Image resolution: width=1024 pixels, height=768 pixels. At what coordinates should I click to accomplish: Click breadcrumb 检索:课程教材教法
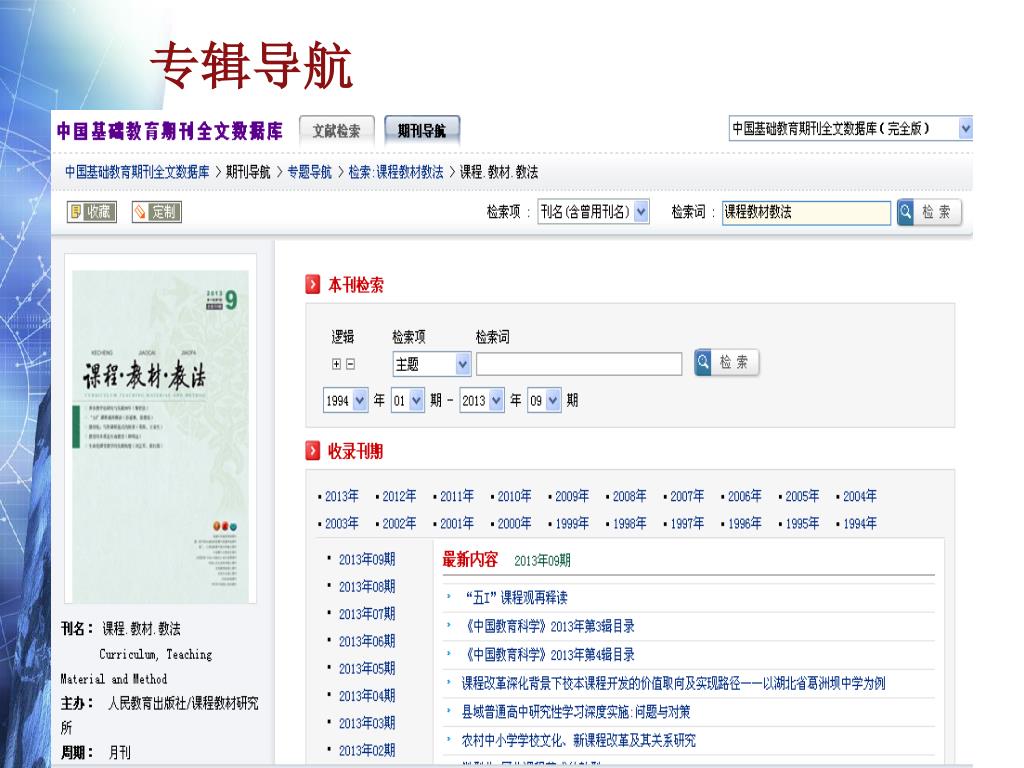(x=396, y=172)
